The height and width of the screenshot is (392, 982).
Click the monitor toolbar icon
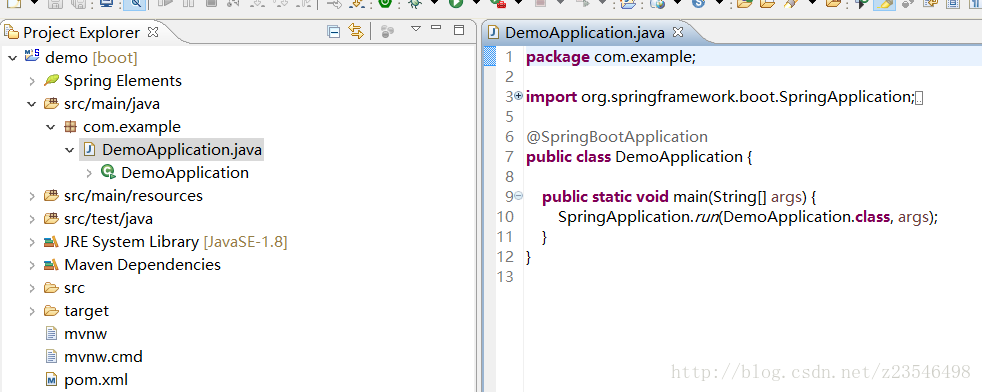(x=106, y=4)
